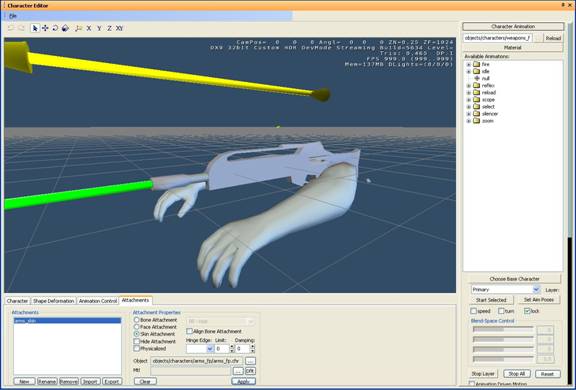Activate the rotate tool
Viewport: 576px width, 390px height.
coord(55,28)
